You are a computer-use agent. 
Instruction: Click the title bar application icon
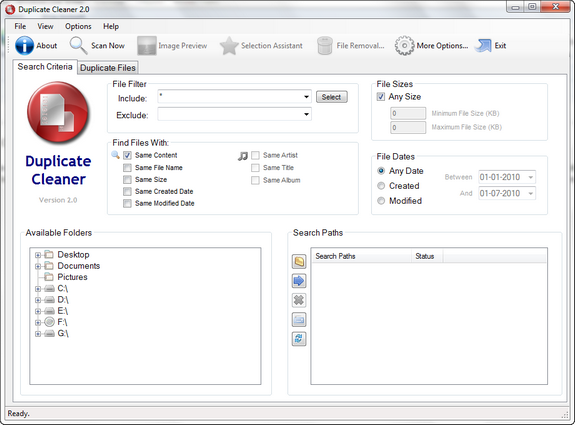(10, 10)
